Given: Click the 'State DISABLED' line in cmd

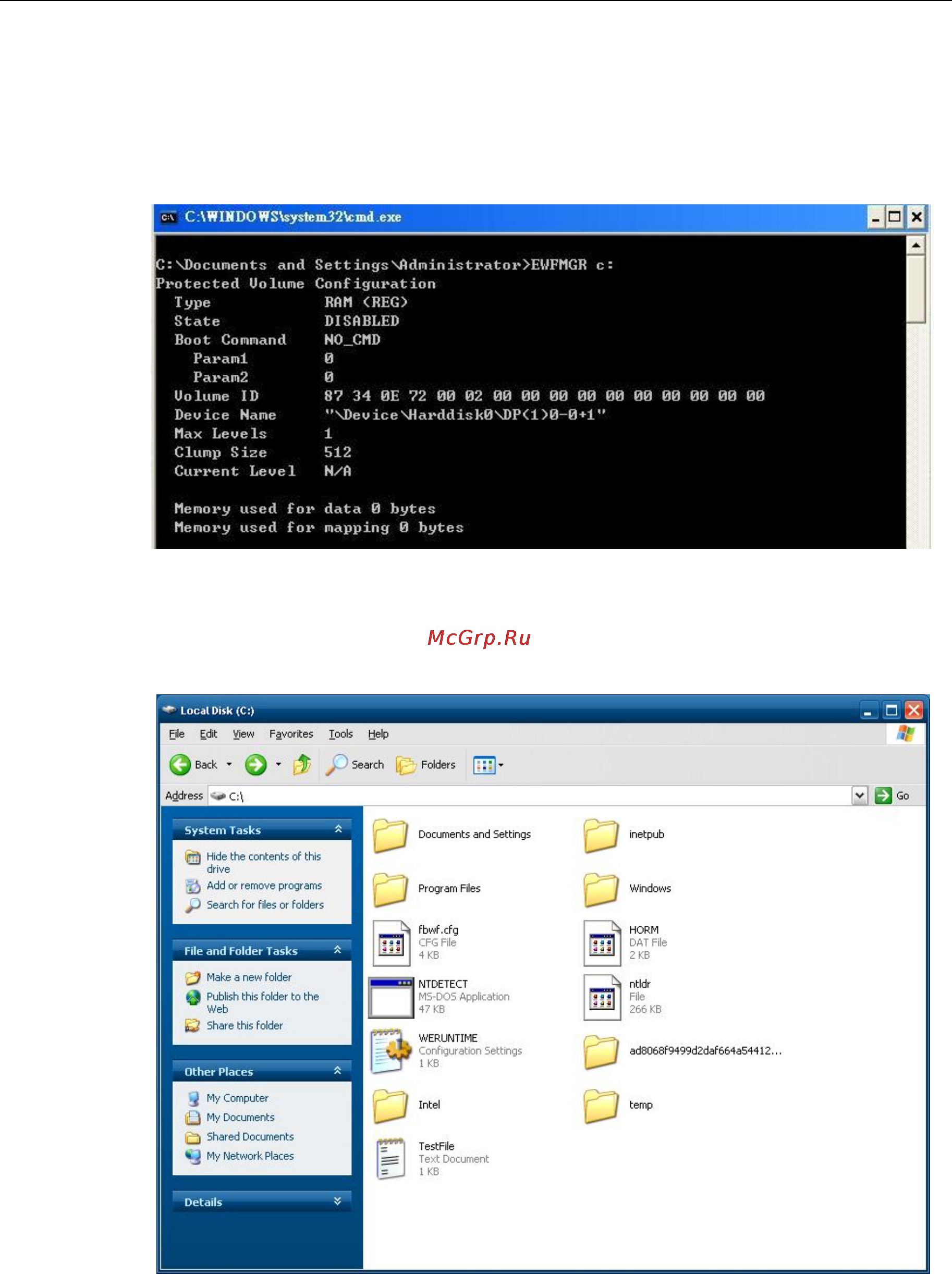Looking at the screenshot, I should pos(286,321).
